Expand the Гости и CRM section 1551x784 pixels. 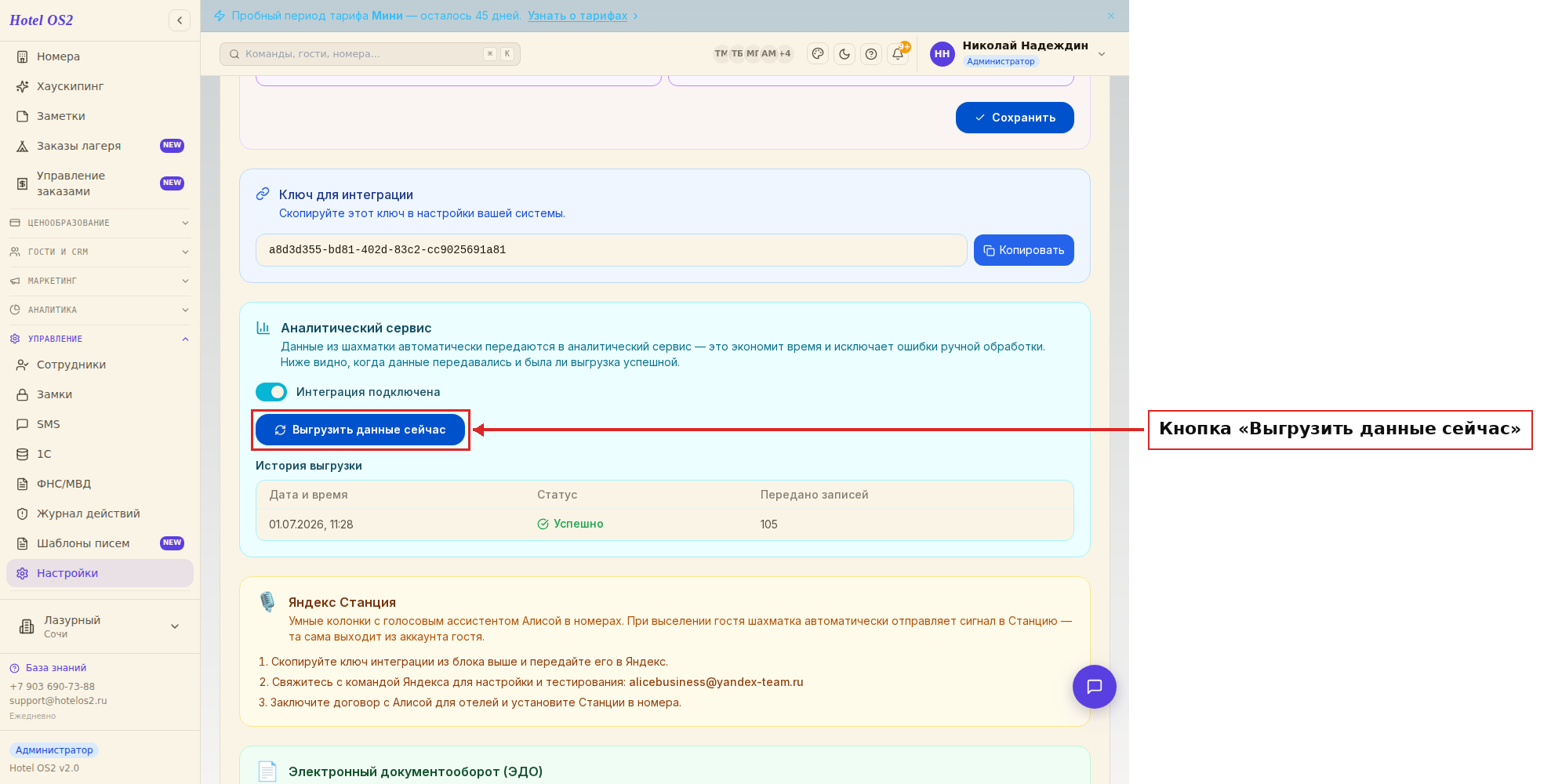[x=100, y=252]
